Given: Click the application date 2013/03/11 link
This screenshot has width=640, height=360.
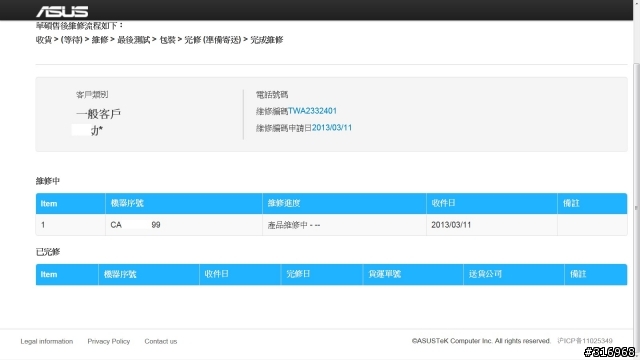Looking at the screenshot, I should point(332,128).
